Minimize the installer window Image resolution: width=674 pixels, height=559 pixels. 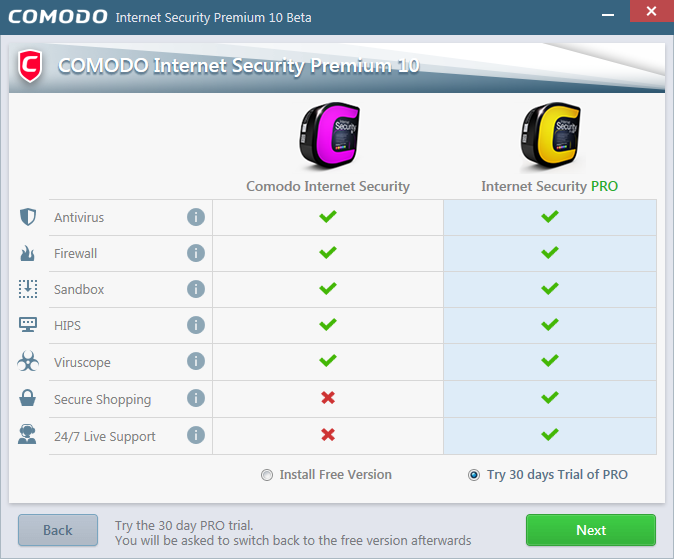(x=607, y=15)
